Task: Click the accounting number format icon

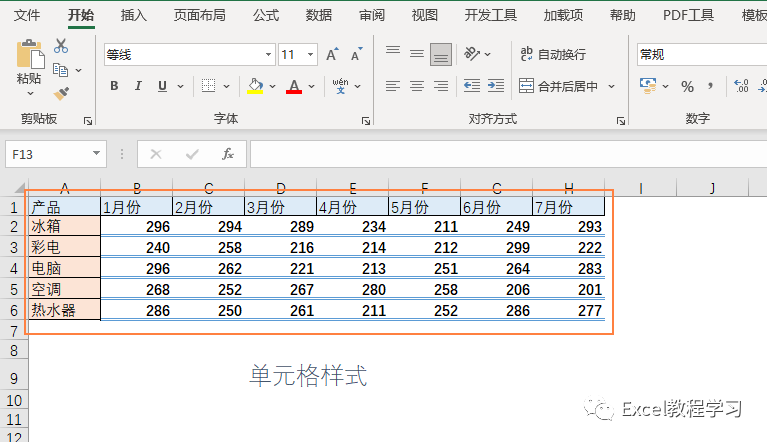Action: (648, 86)
